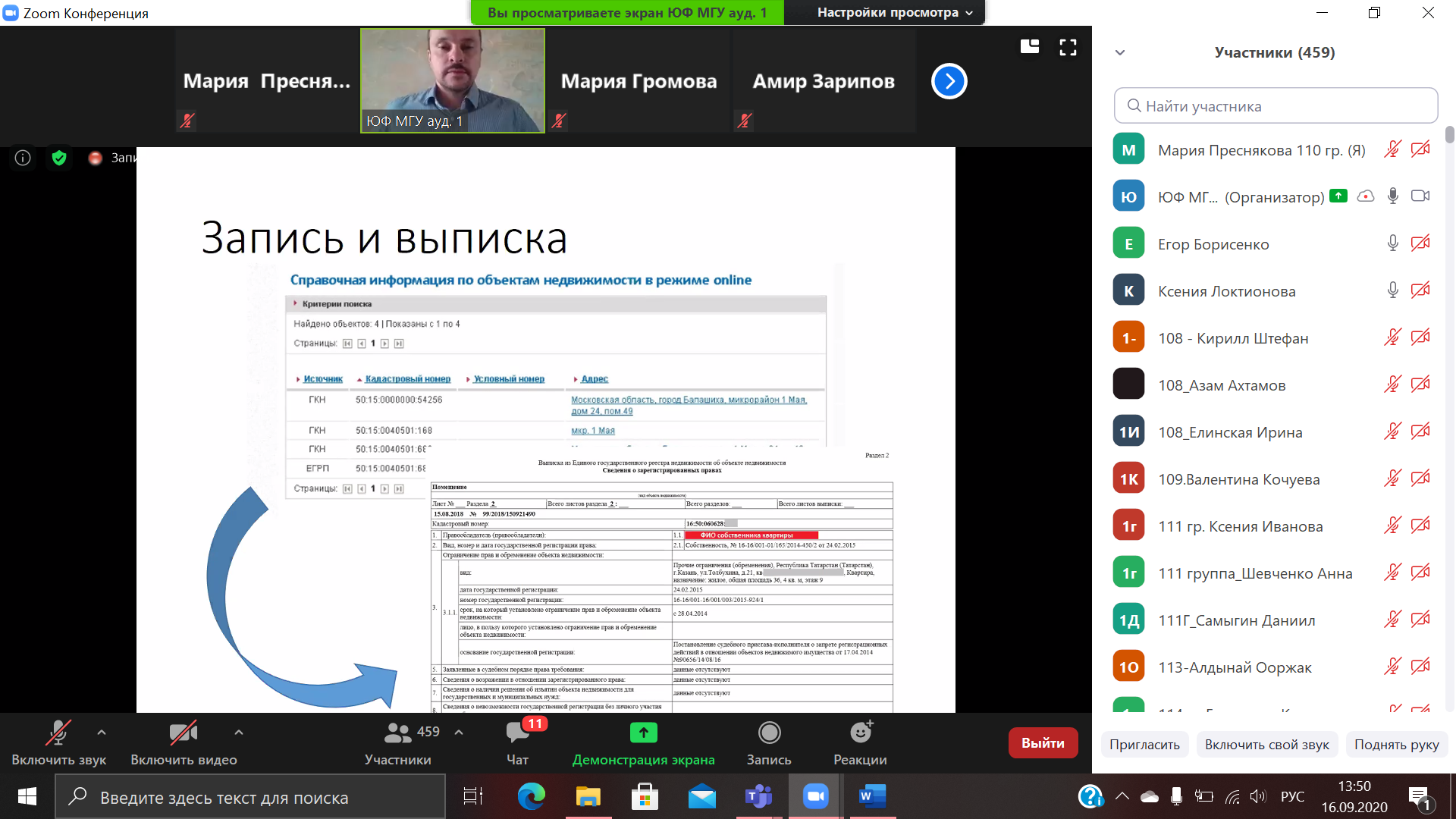Click the Пригласить button
1456x819 pixels.
(1144, 745)
